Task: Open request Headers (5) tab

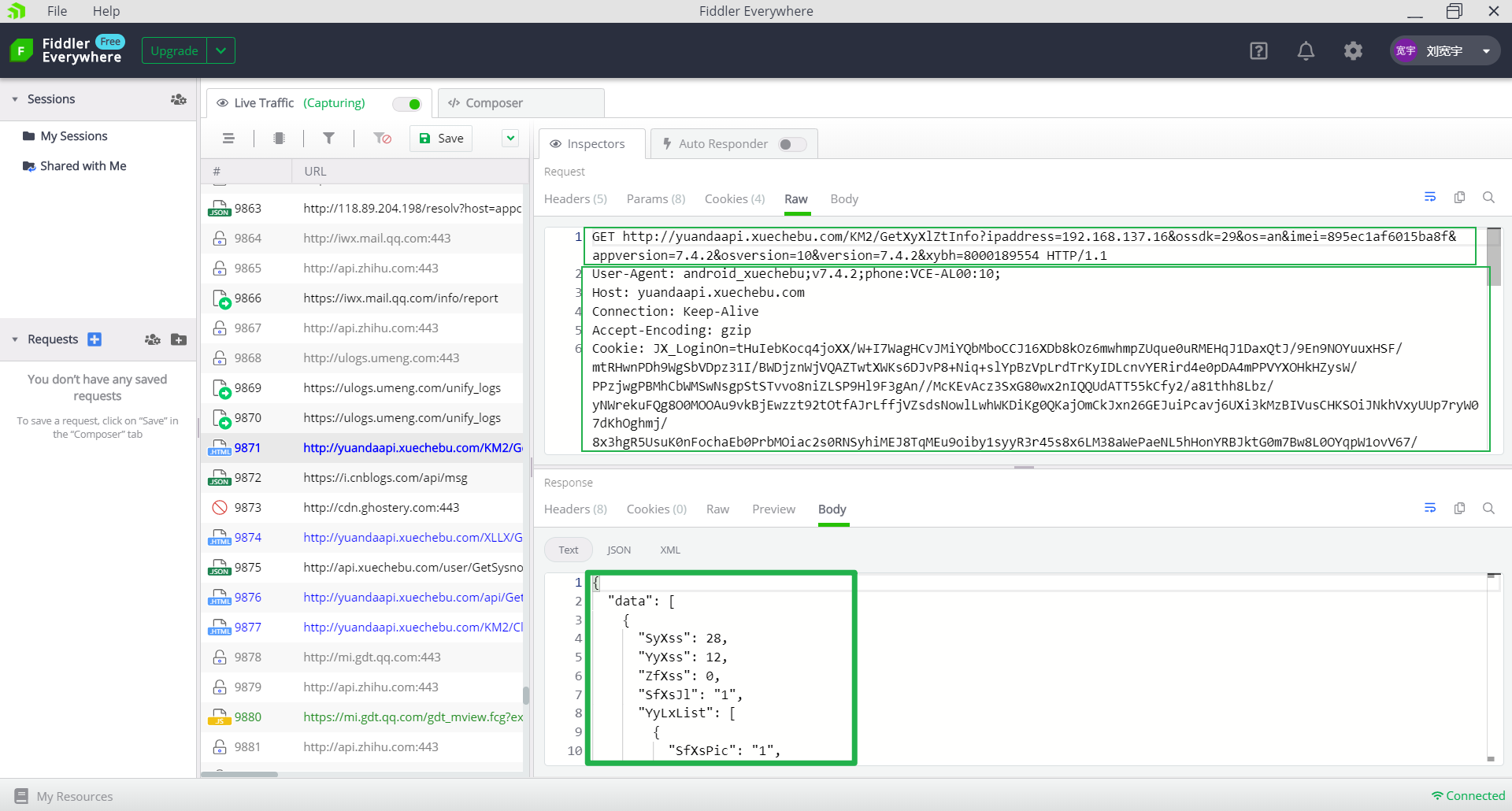Action: [x=576, y=199]
